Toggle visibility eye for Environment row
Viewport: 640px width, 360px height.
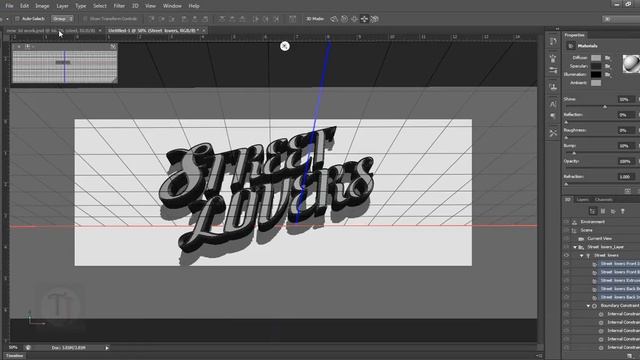click(566, 222)
